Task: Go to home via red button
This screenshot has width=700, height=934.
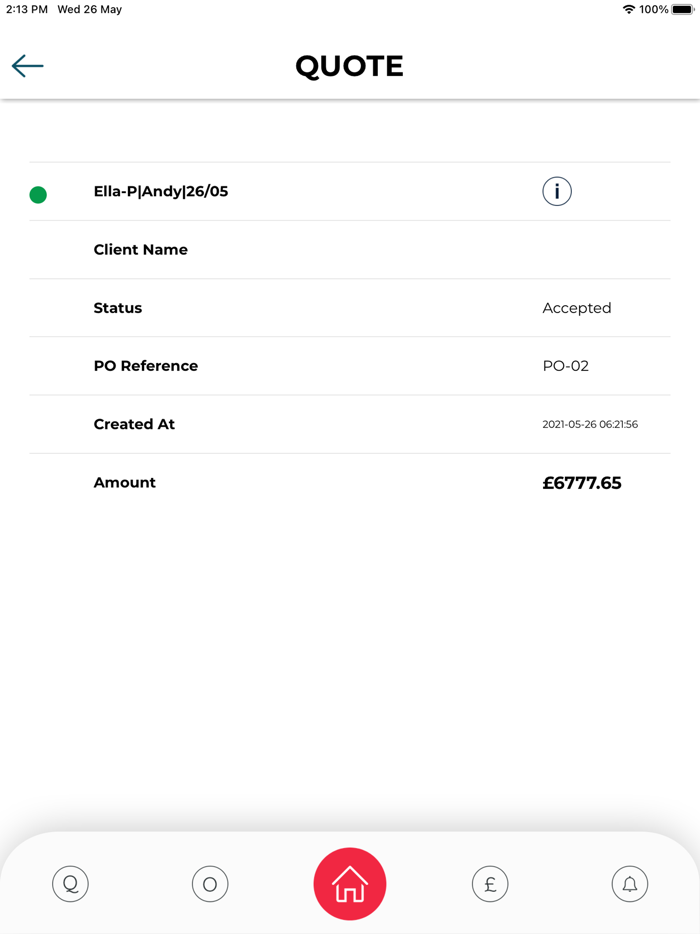Action: pos(349,884)
